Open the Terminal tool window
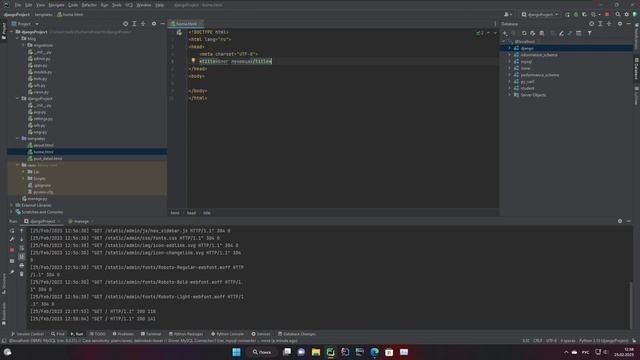640x360 pixels. [x=151, y=334]
